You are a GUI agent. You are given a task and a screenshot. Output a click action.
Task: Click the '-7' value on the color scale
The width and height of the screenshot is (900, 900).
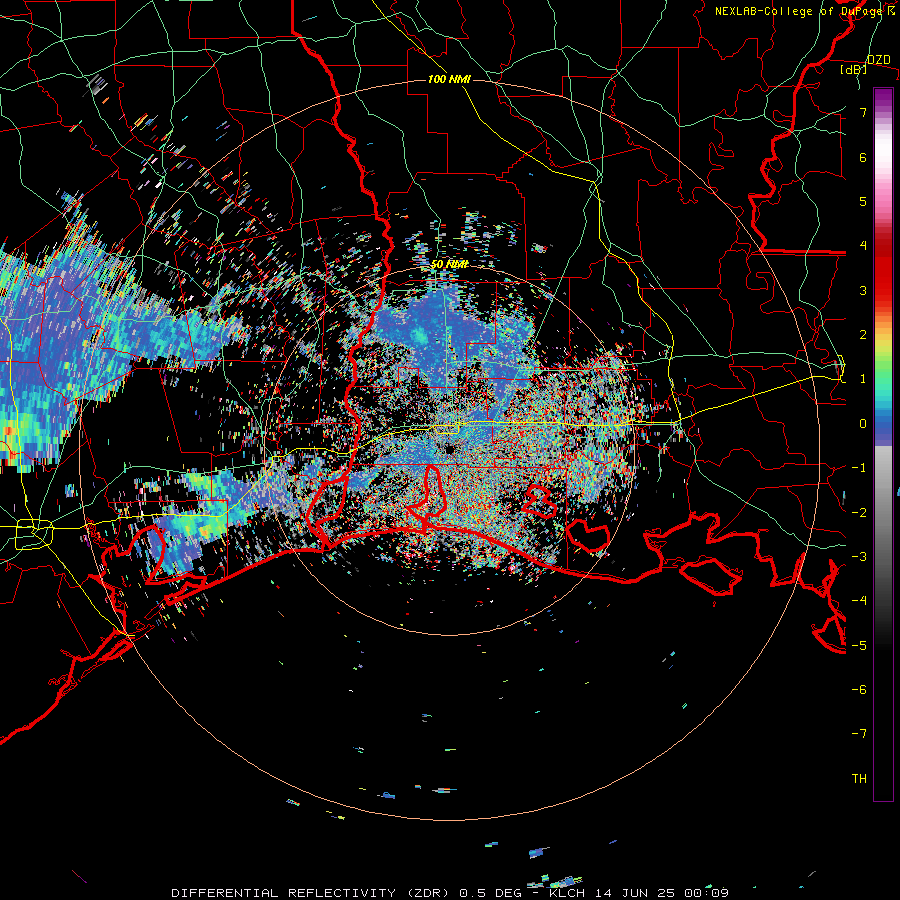(859, 734)
